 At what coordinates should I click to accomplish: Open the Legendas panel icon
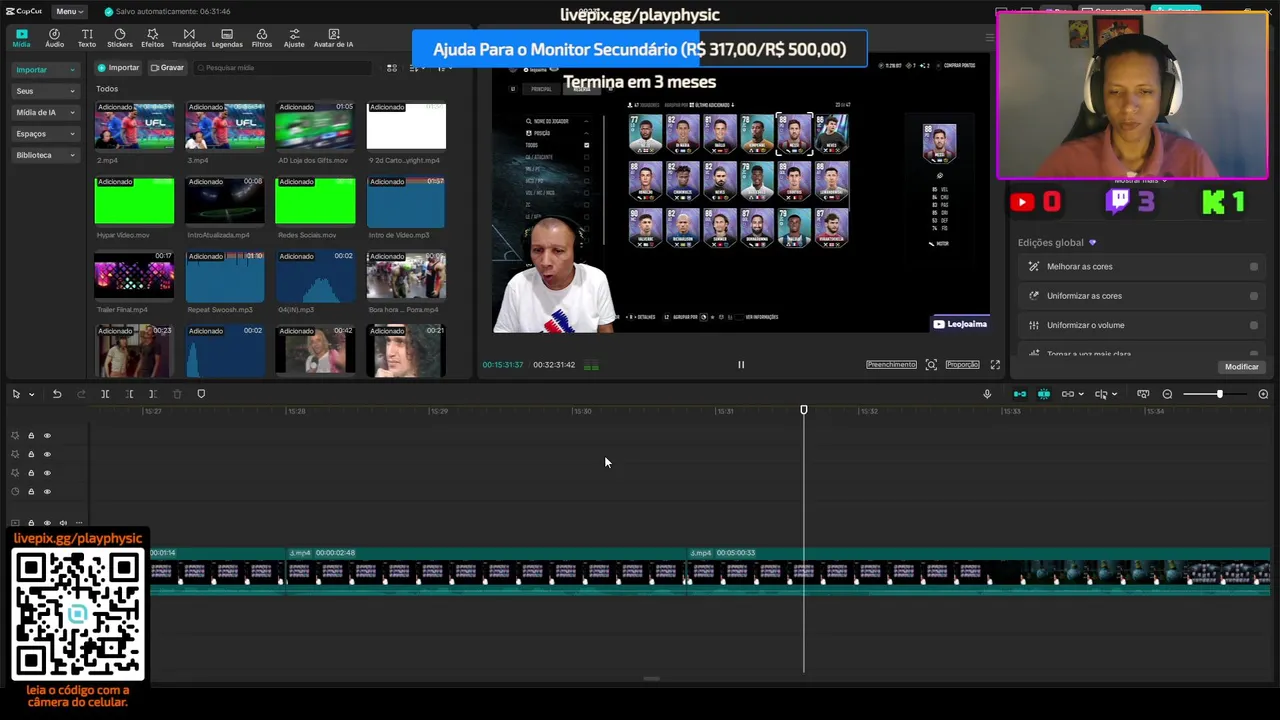point(227,38)
